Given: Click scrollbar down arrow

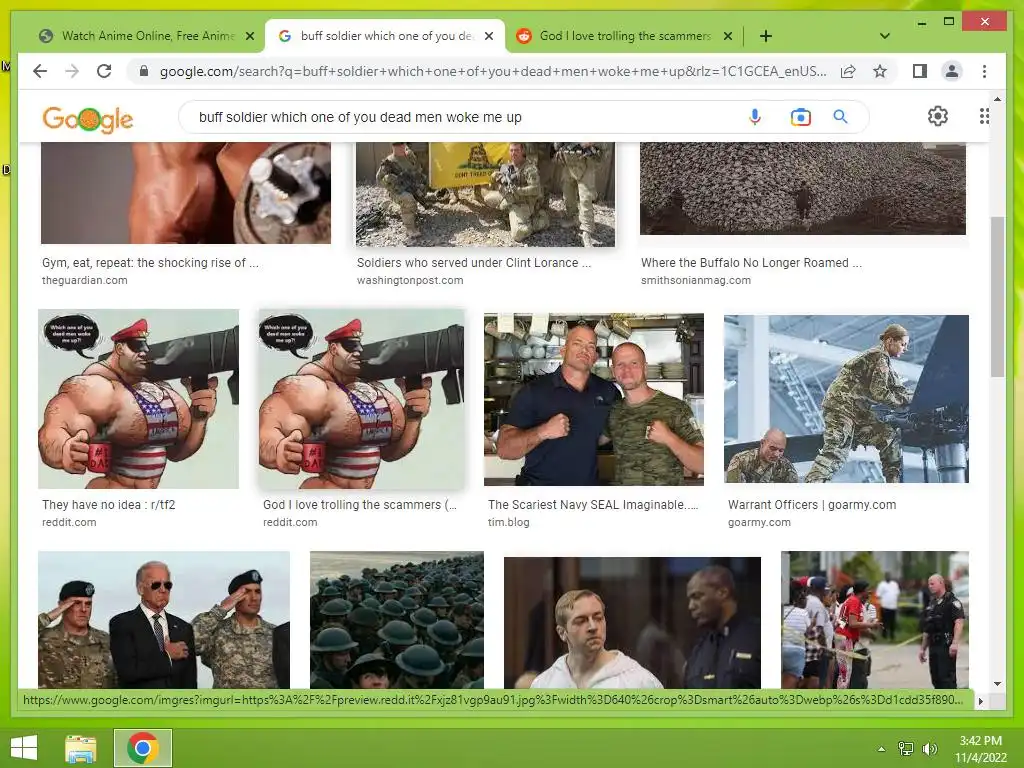Looking at the screenshot, I should [x=997, y=684].
